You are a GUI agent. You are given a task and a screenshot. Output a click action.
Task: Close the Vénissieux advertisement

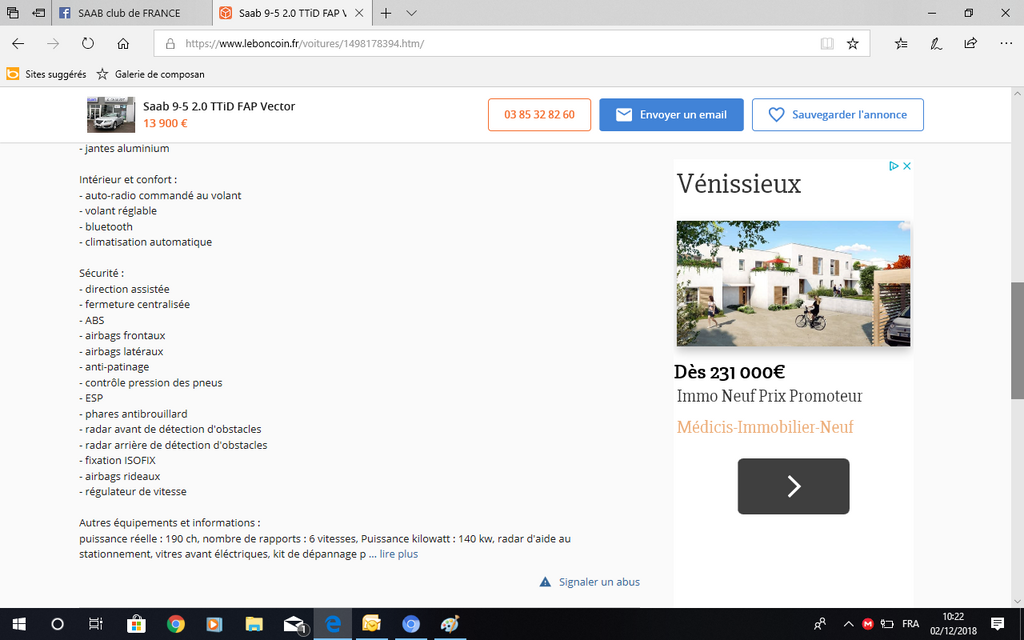(x=906, y=166)
